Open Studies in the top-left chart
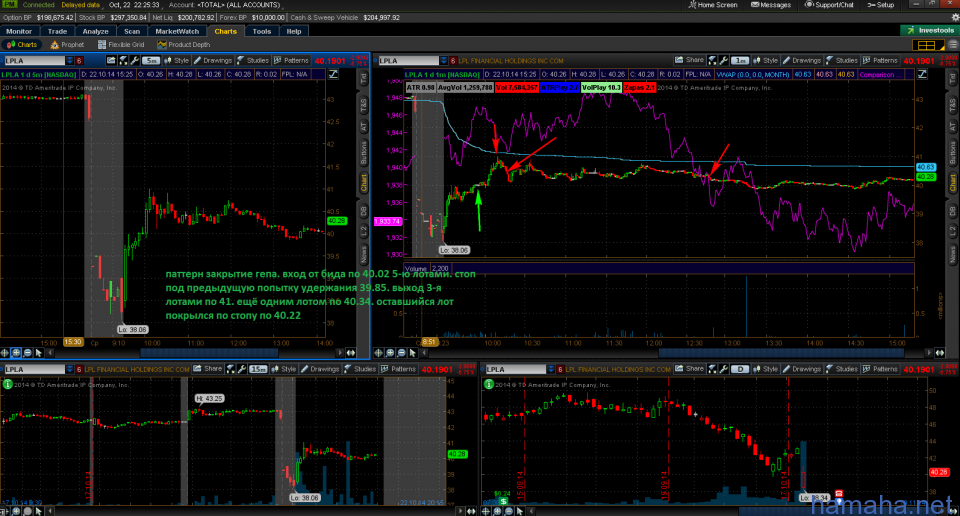The height and width of the screenshot is (516, 960). click(x=252, y=61)
